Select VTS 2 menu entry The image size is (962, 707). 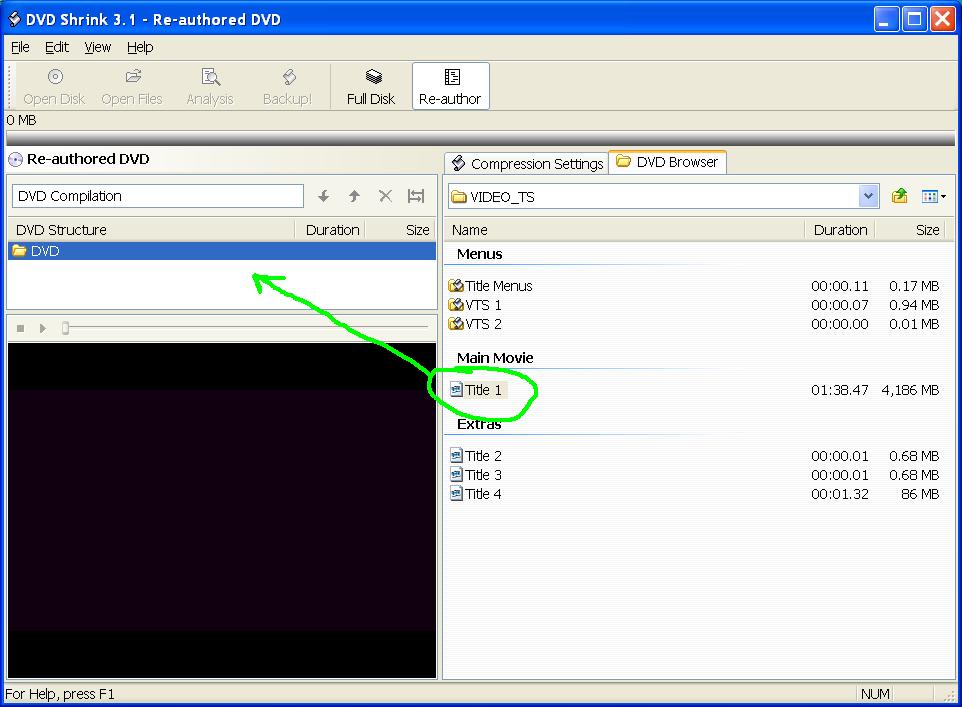pos(475,324)
